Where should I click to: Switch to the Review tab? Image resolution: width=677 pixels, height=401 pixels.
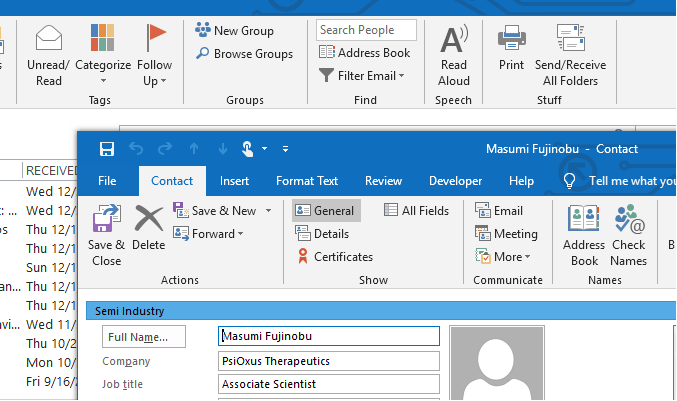pyautogui.click(x=383, y=181)
